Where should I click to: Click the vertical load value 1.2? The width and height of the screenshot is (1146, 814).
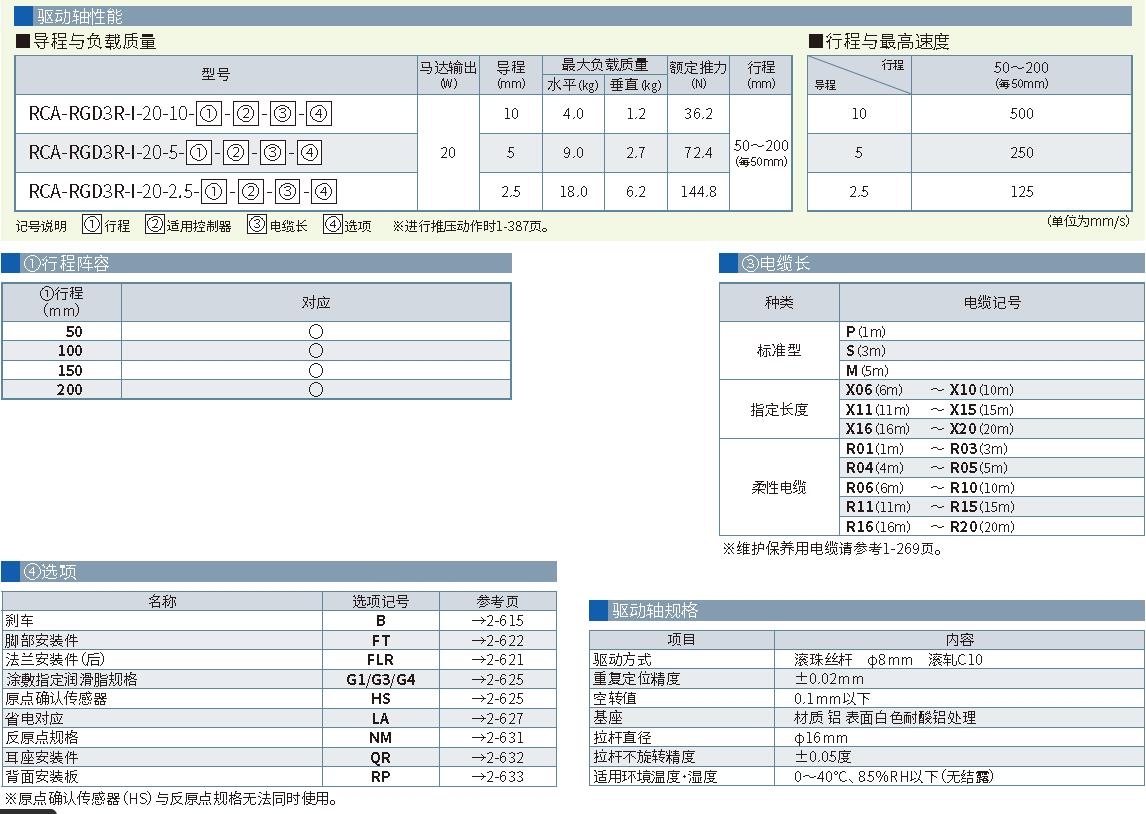(x=636, y=114)
